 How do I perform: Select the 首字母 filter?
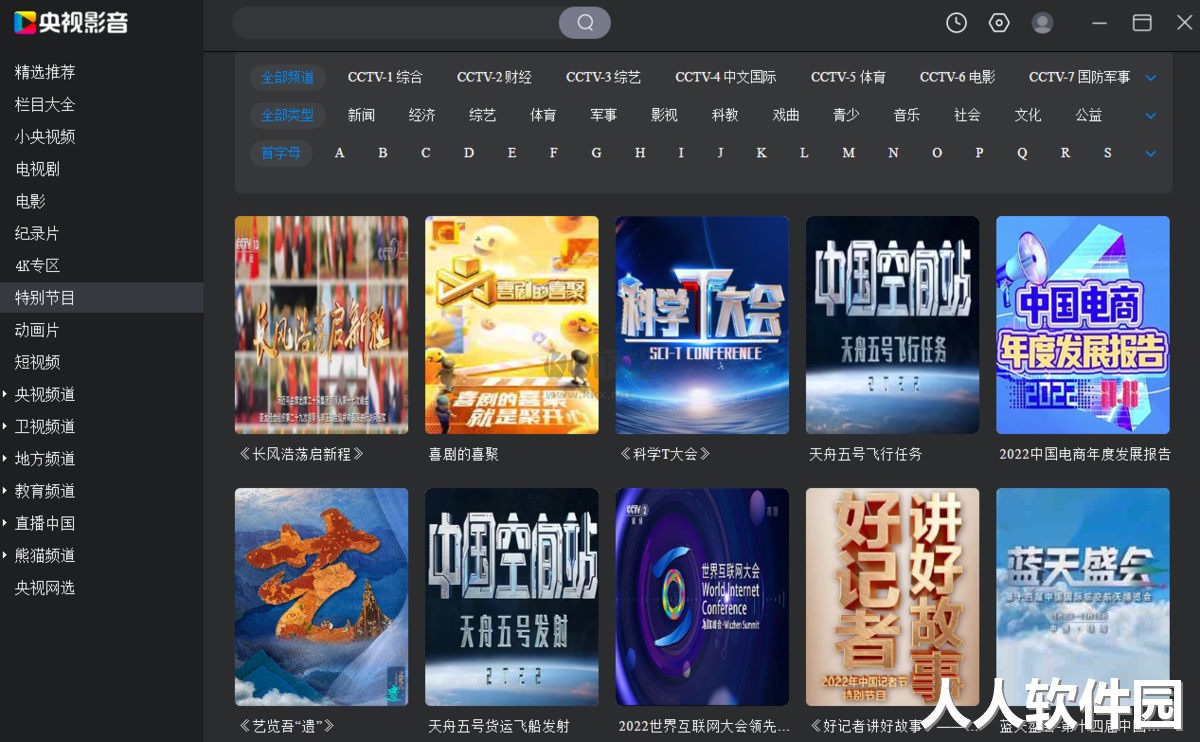click(x=281, y=153)
